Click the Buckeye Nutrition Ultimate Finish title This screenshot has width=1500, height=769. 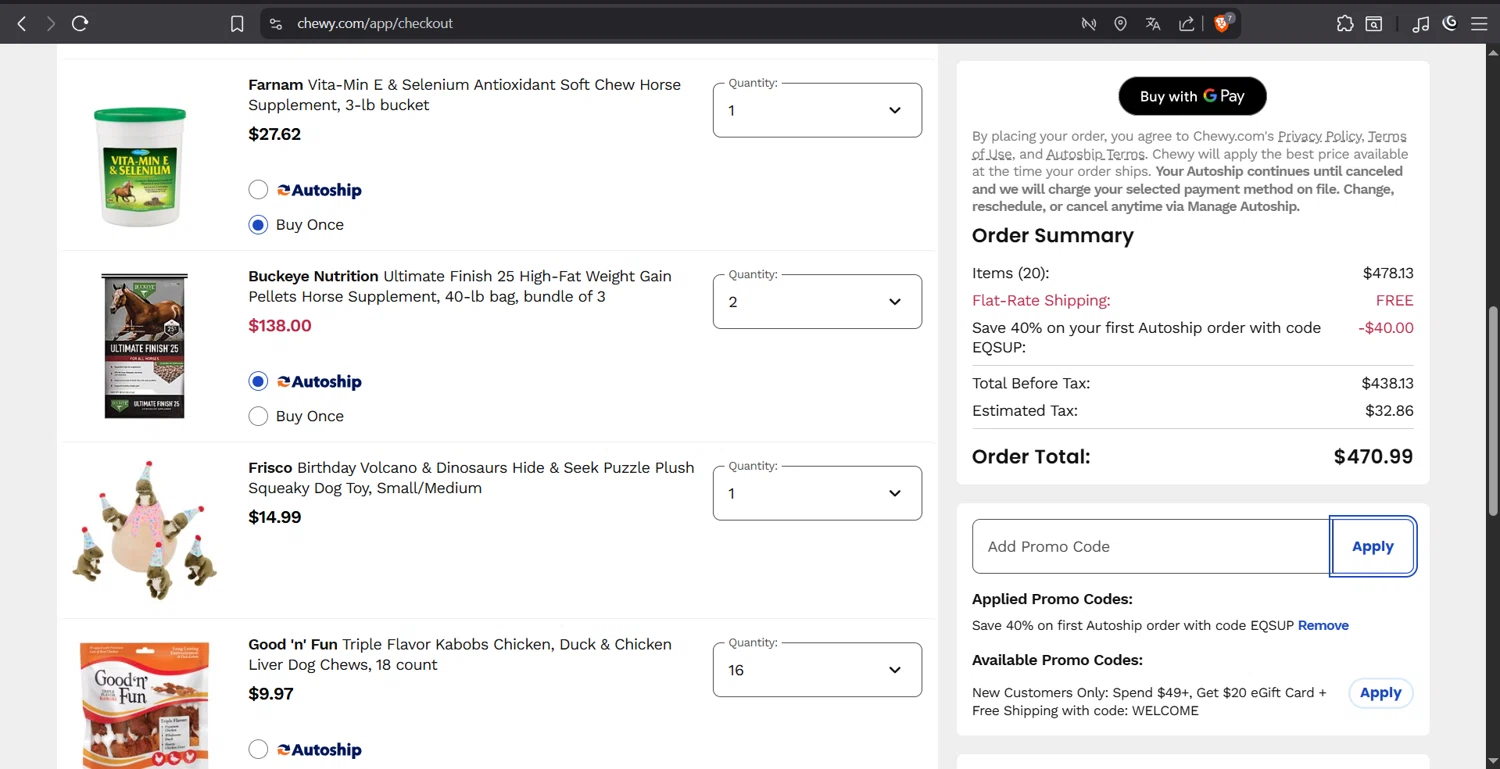pyautogui.click(x=460, y=286)
